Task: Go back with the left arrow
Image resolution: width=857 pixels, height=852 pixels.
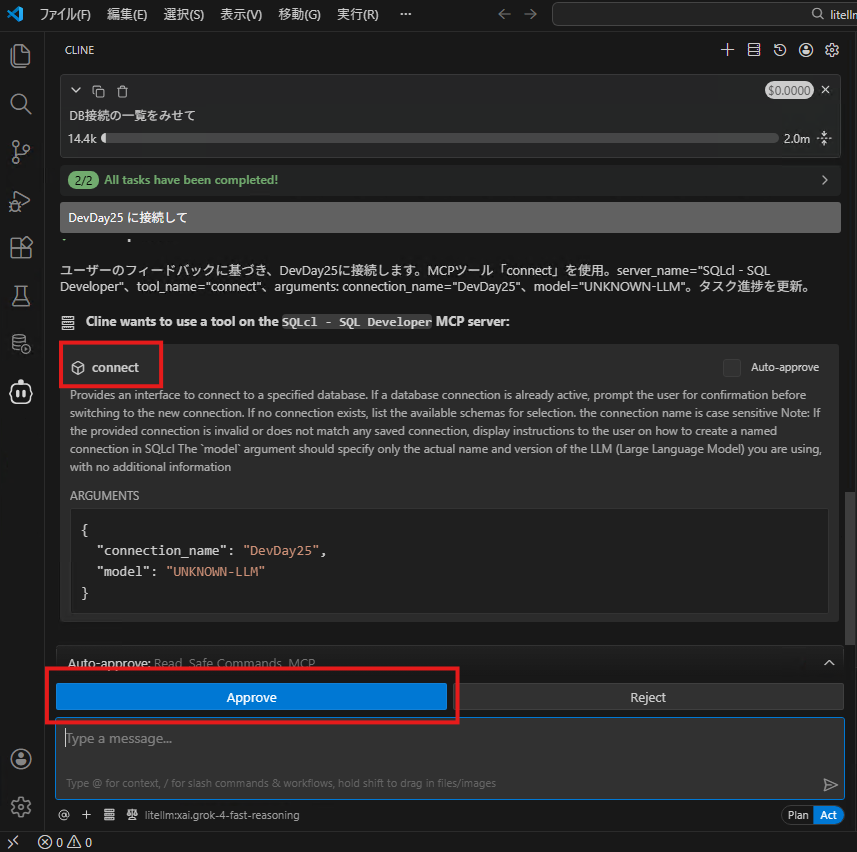Action: point(504,14)
